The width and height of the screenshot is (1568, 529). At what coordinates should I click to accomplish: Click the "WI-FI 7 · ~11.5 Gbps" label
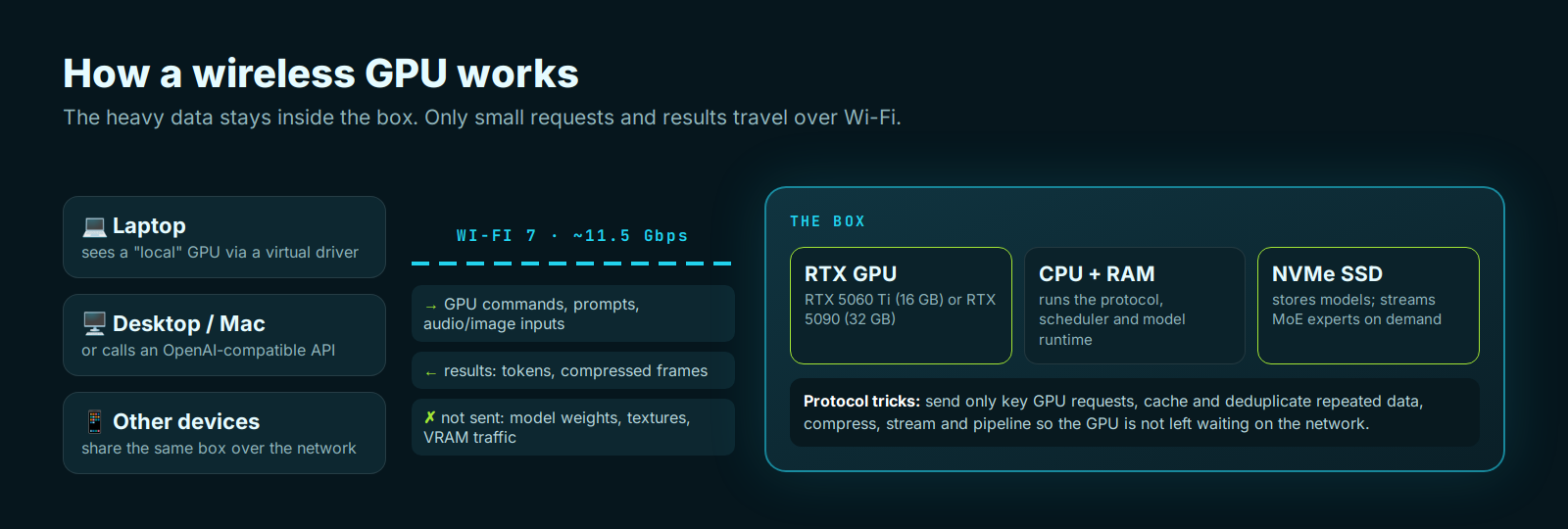tap(572, 236)
